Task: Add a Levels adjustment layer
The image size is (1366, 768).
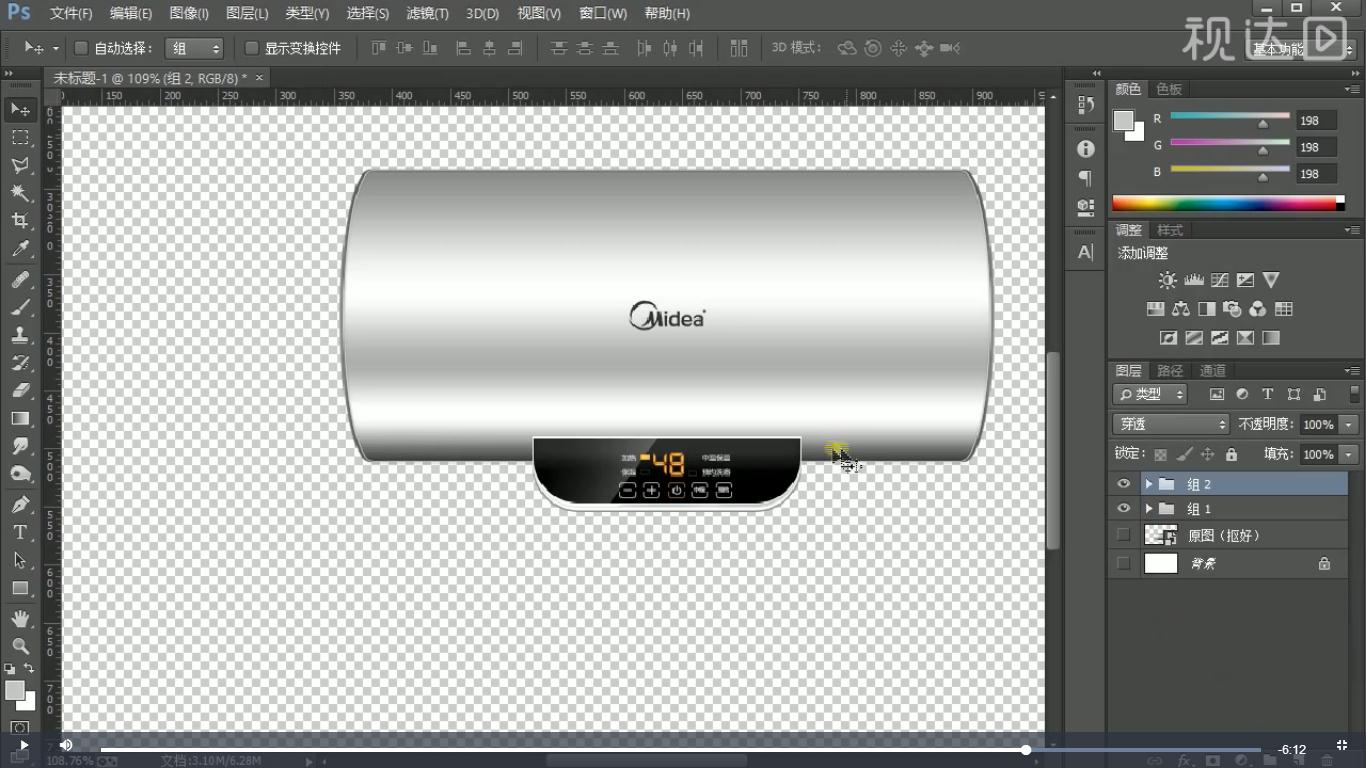Action: point(1193,281)
